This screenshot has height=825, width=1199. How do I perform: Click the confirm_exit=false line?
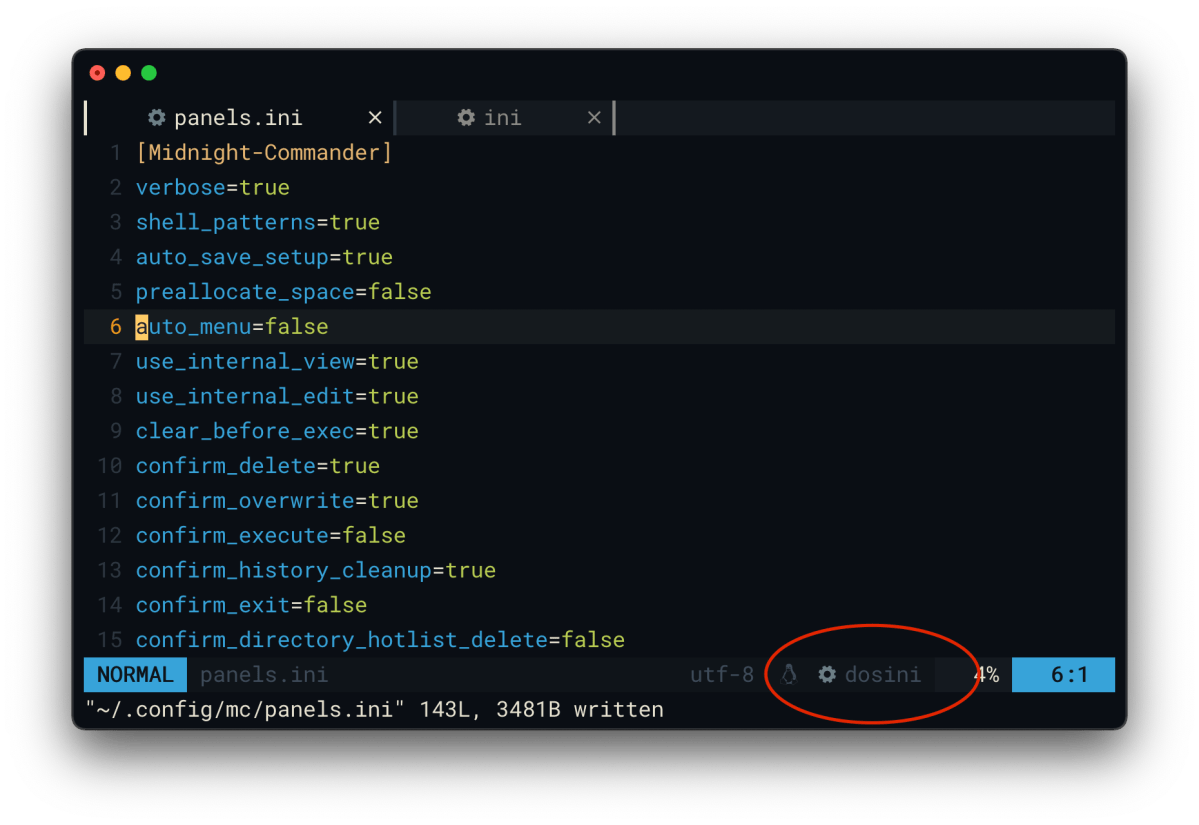[252, 605]
